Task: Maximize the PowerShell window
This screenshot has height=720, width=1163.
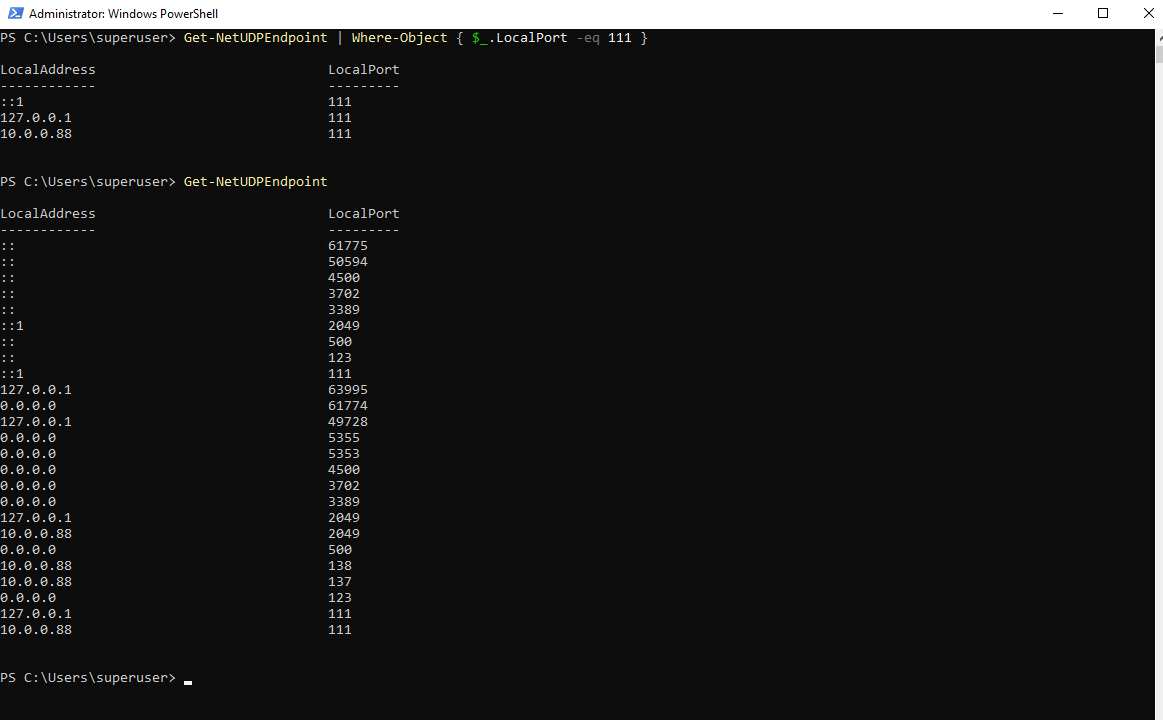Action: click(x=1103, y=13)
